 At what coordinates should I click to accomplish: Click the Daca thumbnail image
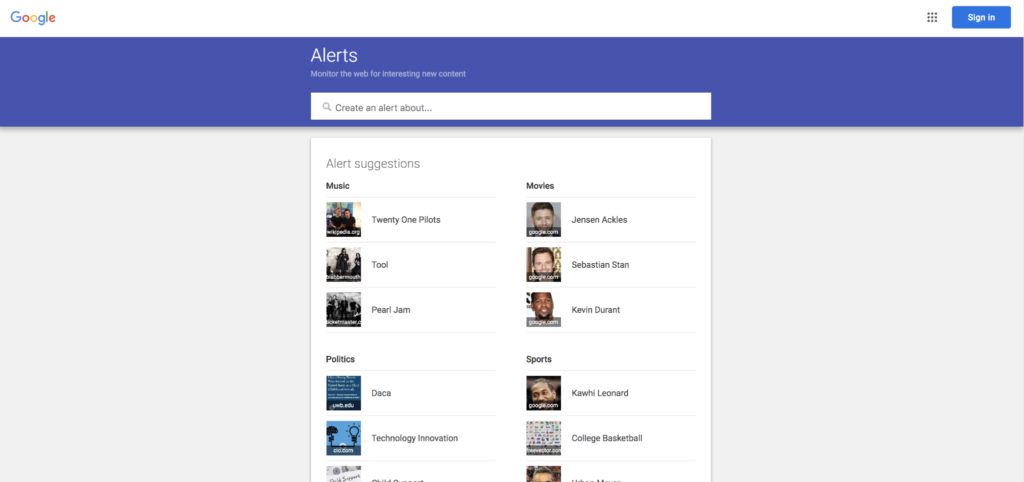click(x=344, y=393)
